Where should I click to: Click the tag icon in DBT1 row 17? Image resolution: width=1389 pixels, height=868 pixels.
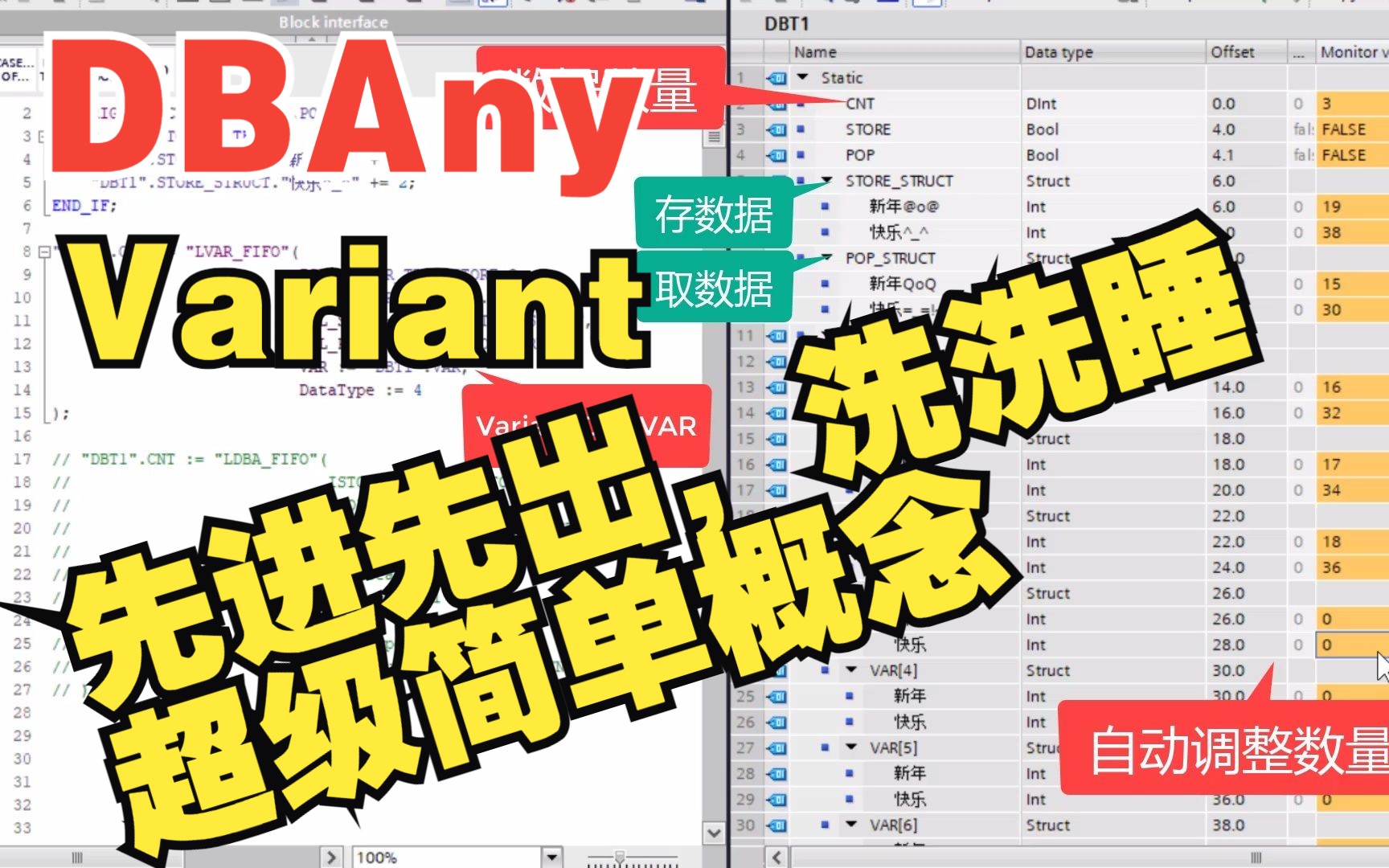click(x=776, y=490)
